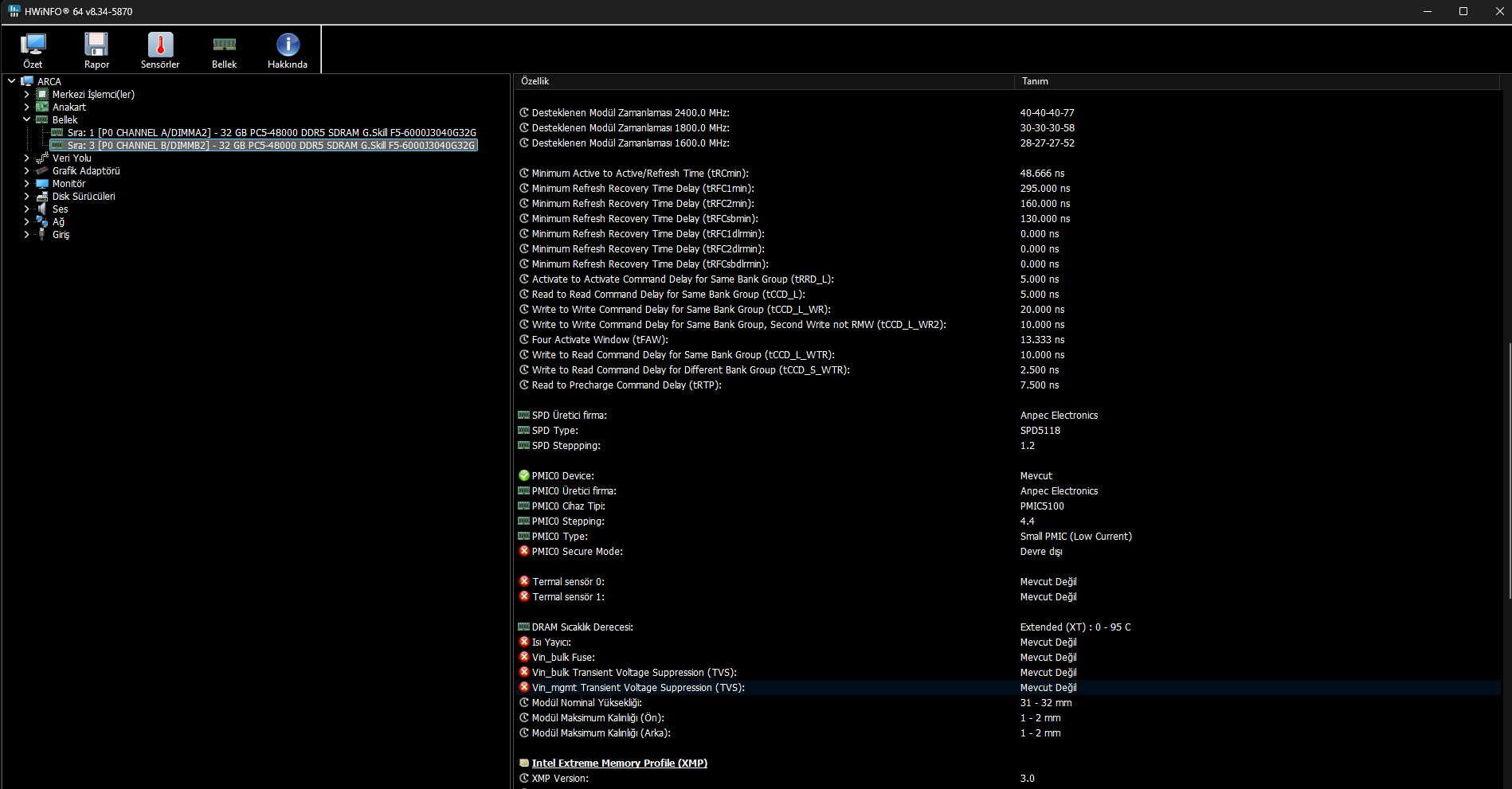Expand the Grafik Adaptörü tree node

tap(26, 170)
